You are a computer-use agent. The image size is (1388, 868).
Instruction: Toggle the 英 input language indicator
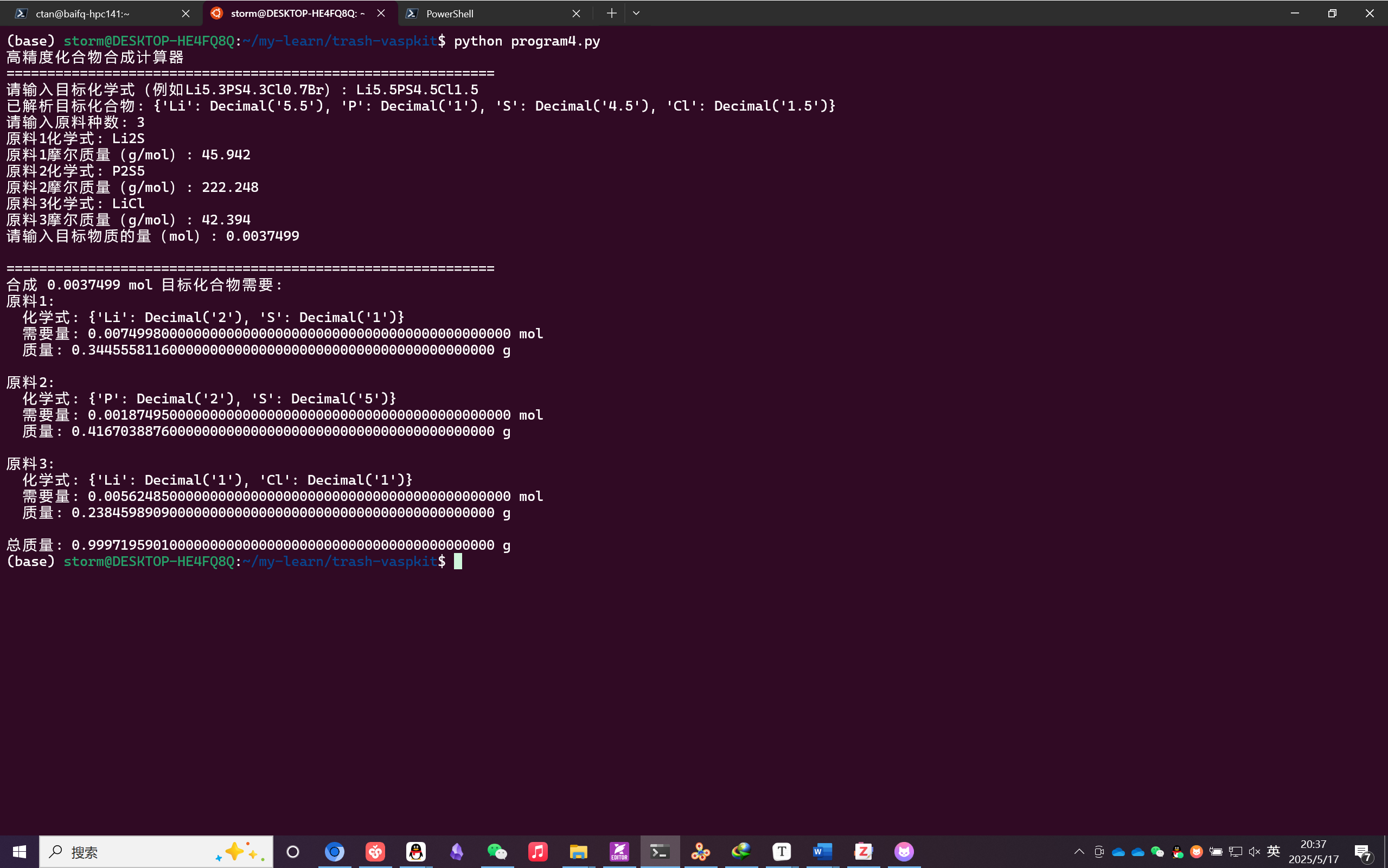pyautogui.click(x=1273, y=851)
